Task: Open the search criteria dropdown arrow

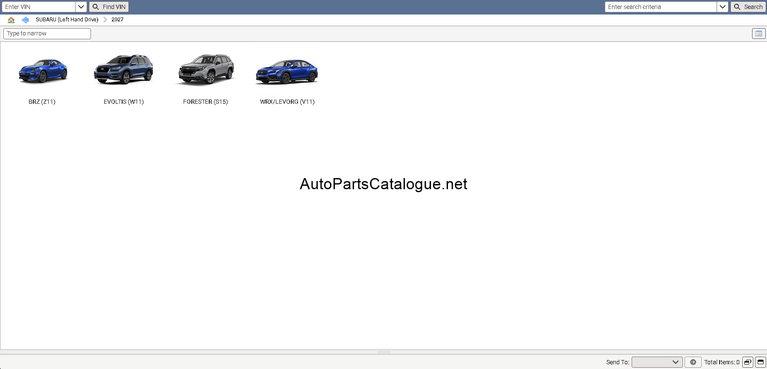Action: [x=722, y=7]
